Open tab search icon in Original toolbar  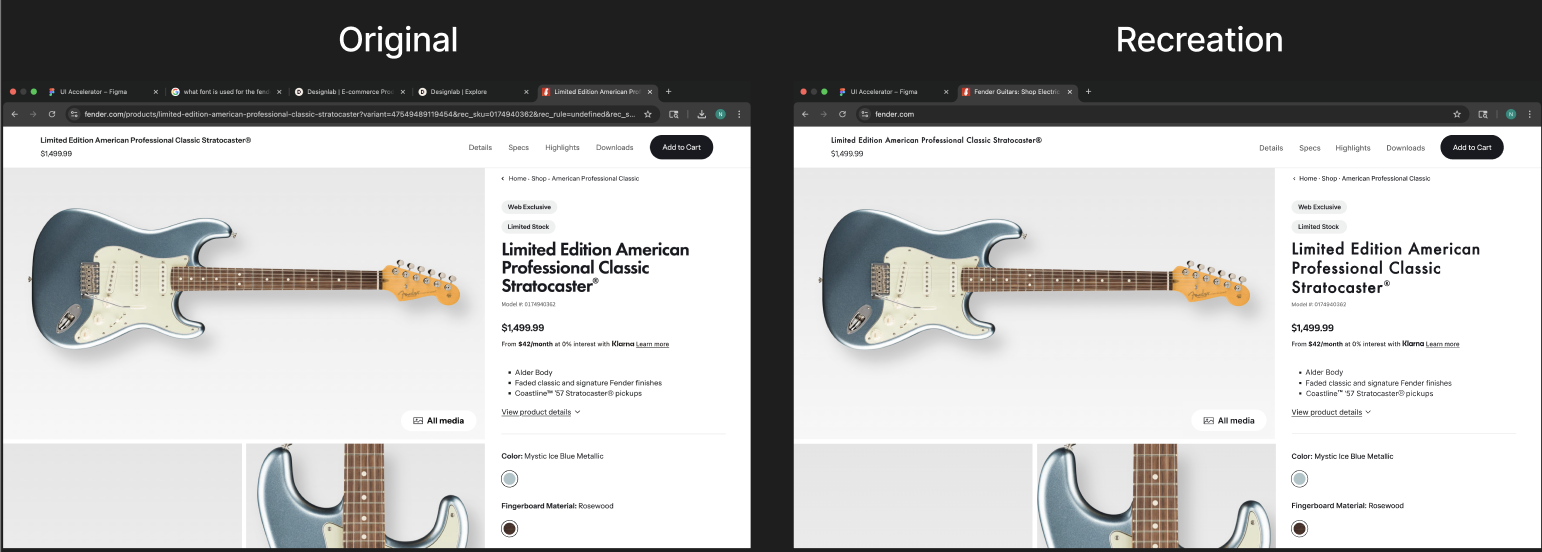click(674, 114)
